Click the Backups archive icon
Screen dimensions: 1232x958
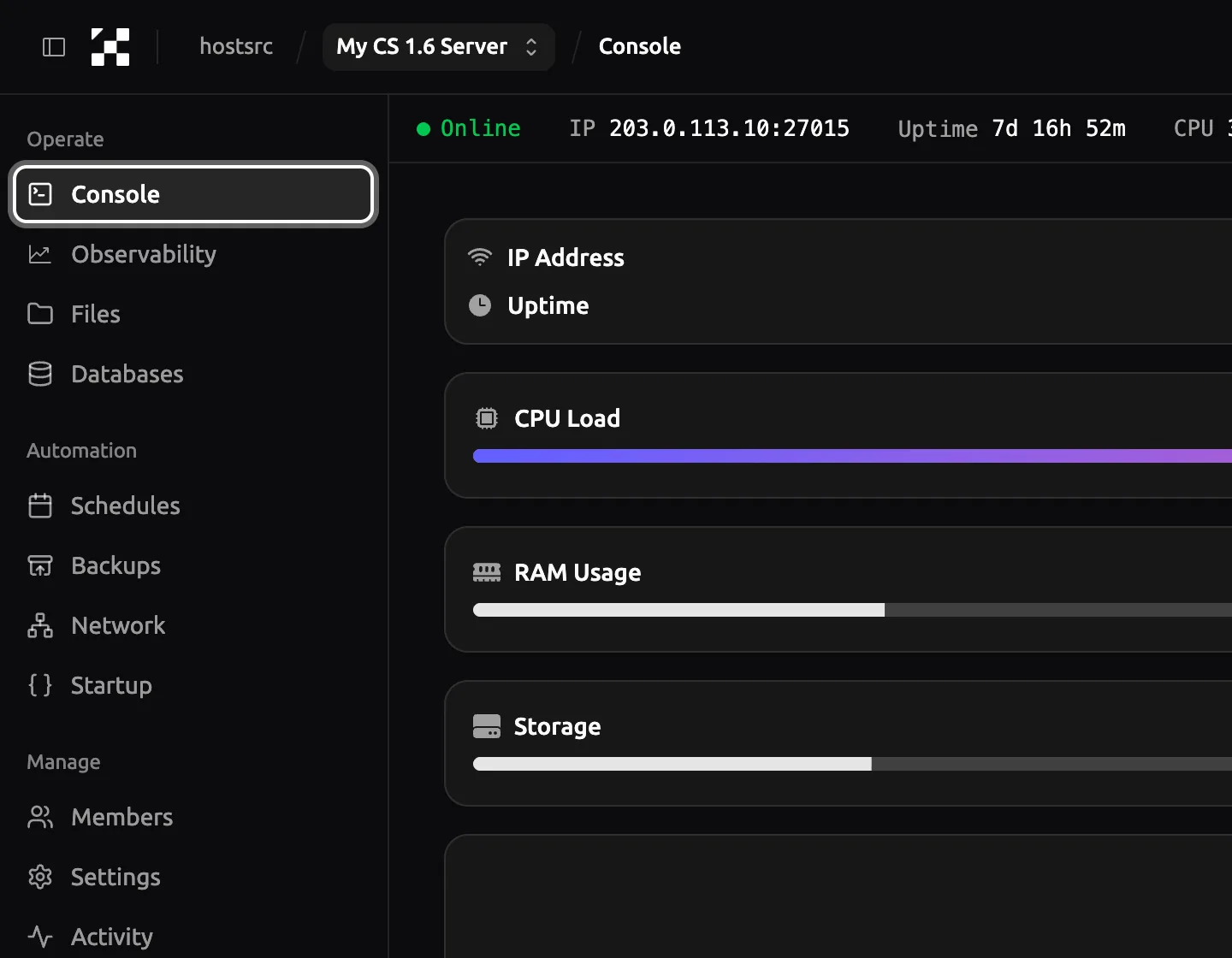tap(40, 565)
